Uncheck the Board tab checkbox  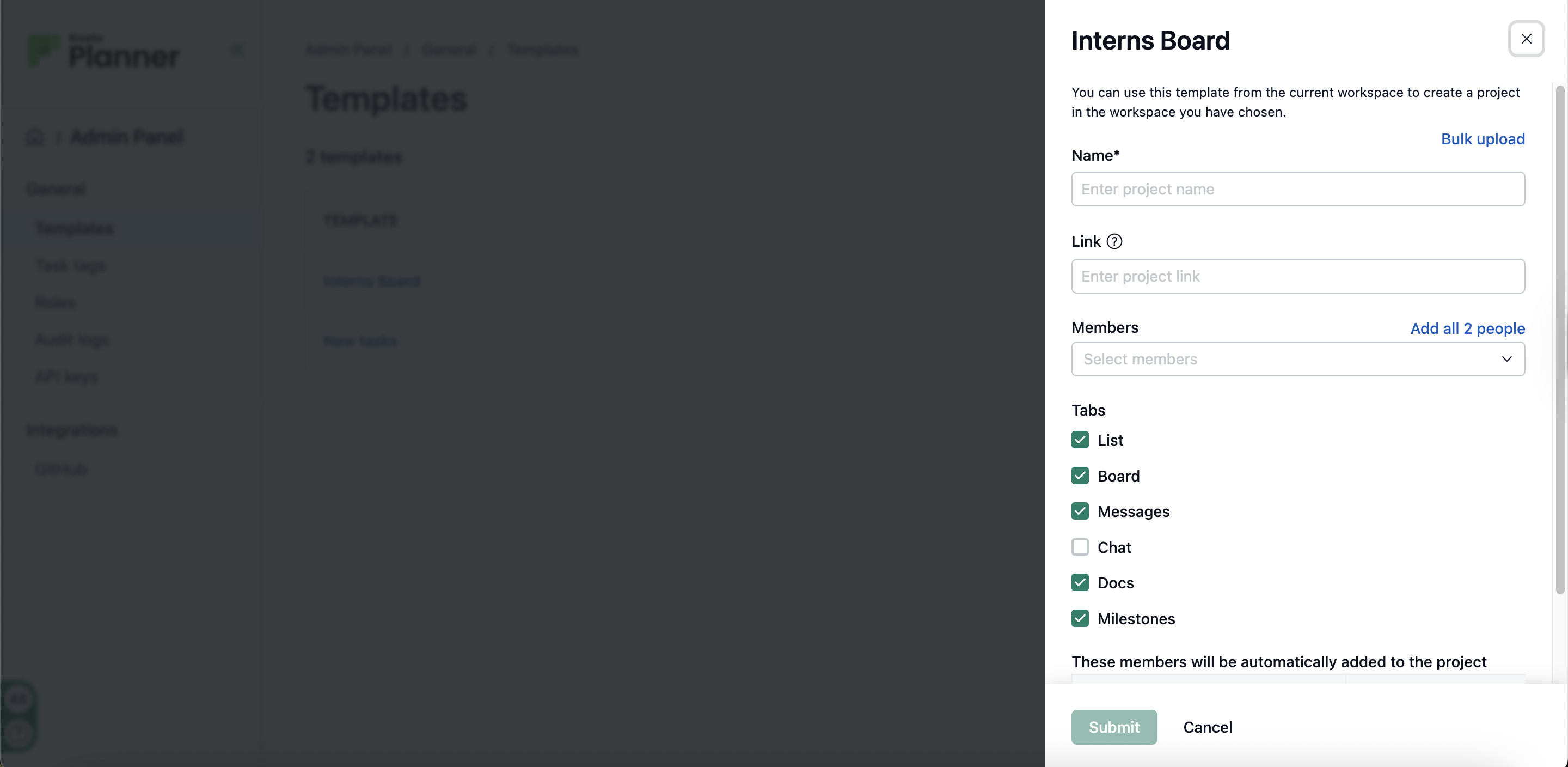point(1080,476)
